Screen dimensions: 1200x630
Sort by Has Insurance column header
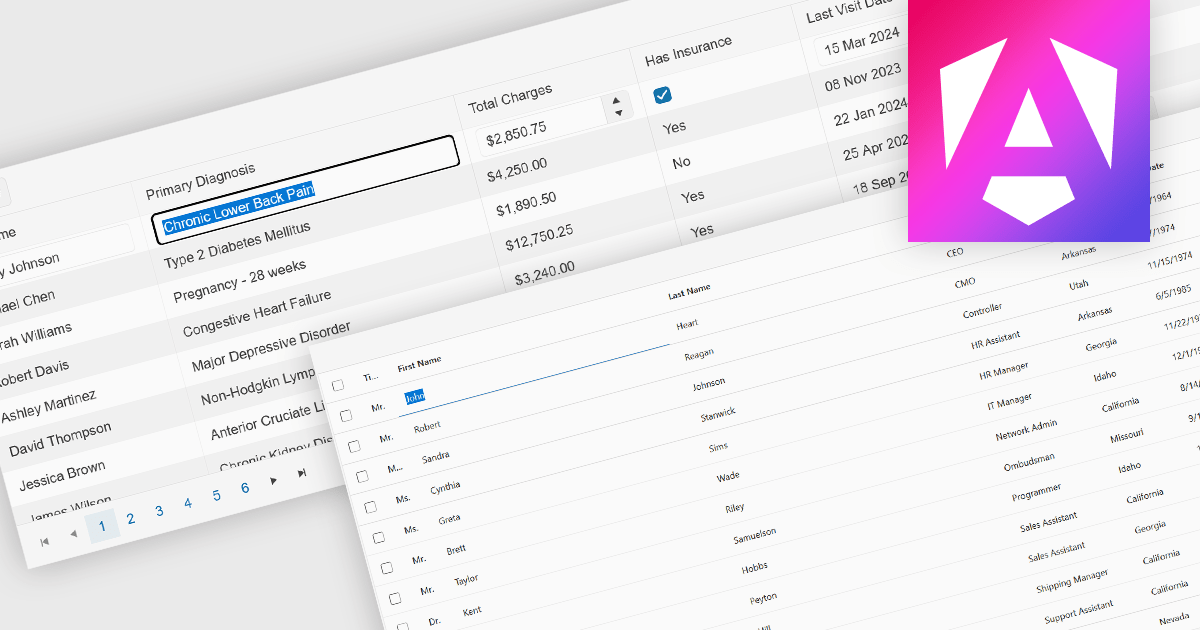tap(689, 50)
